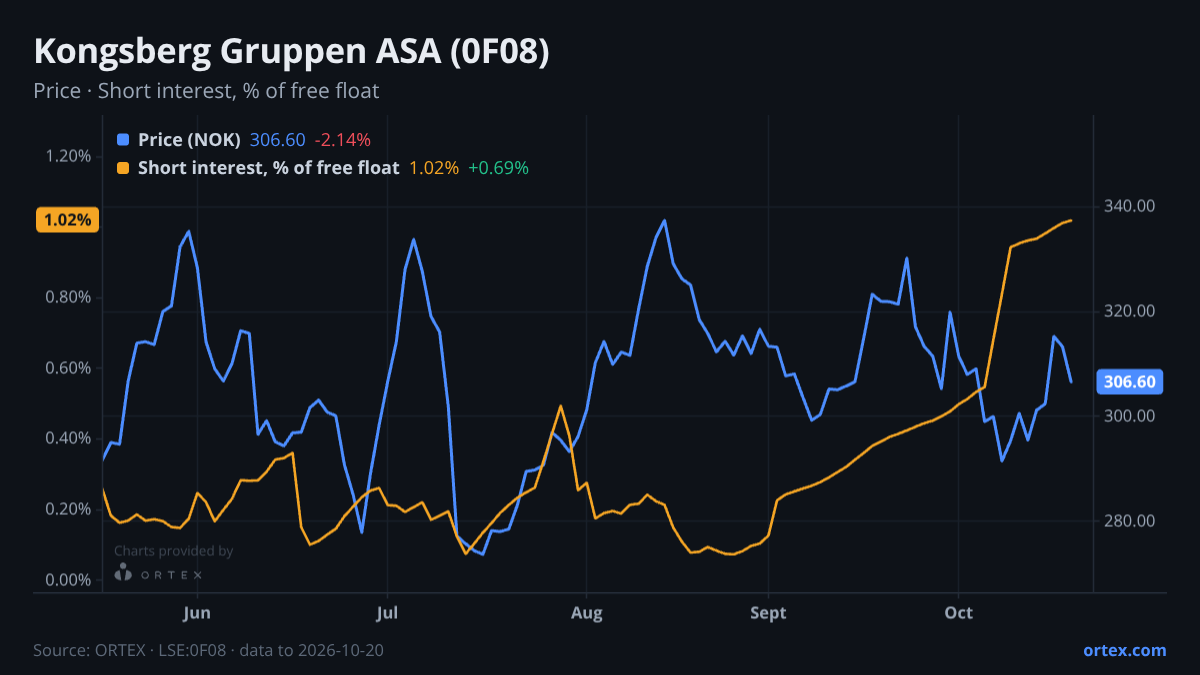The width and height of the screenshot is (1200, 675).
Task: Click the 1.20% left axis label
Action: [x=68, y=156]
